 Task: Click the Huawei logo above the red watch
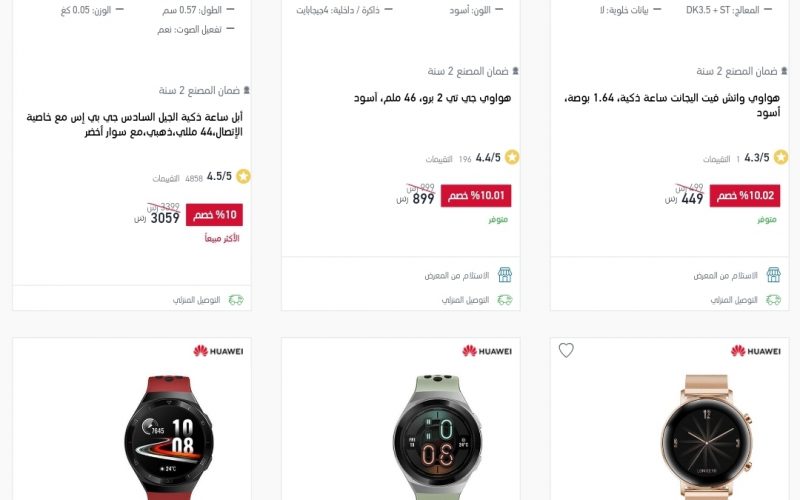218,351
